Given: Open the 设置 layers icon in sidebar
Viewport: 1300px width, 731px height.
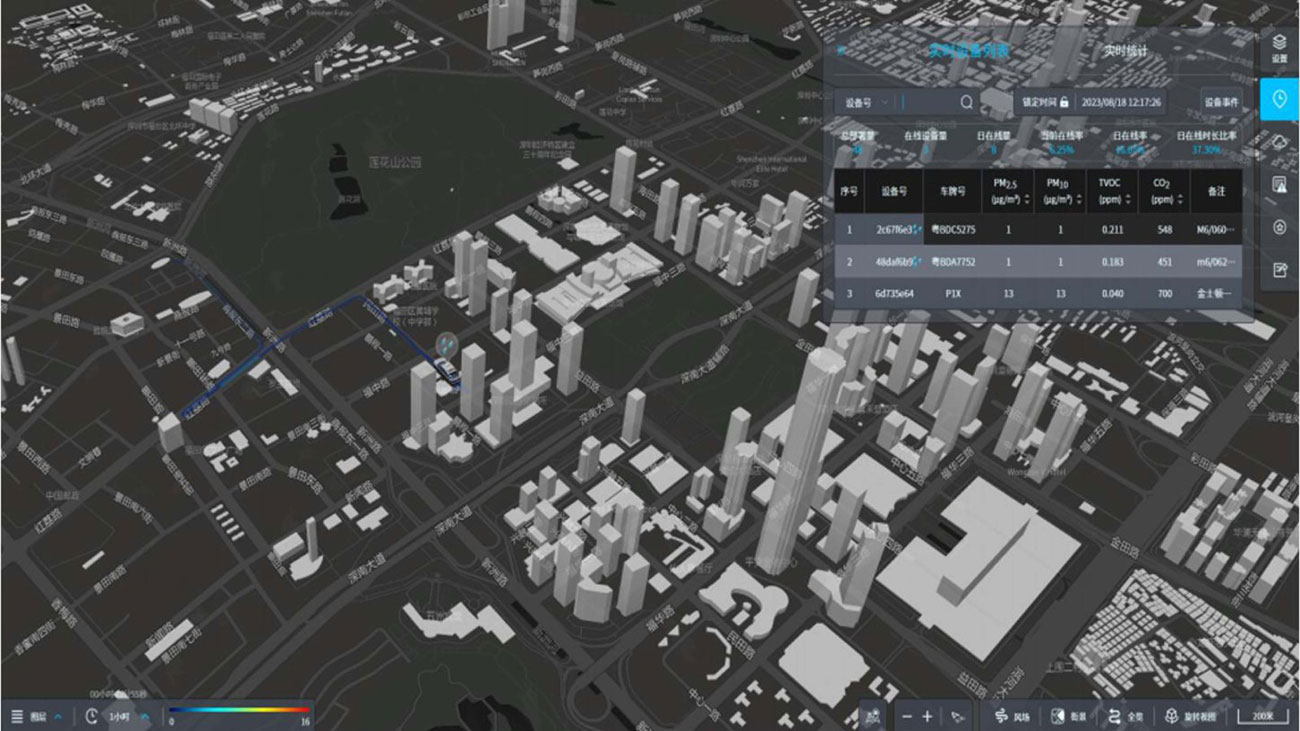Looking at the screenshot, I should coord(1279,48).
